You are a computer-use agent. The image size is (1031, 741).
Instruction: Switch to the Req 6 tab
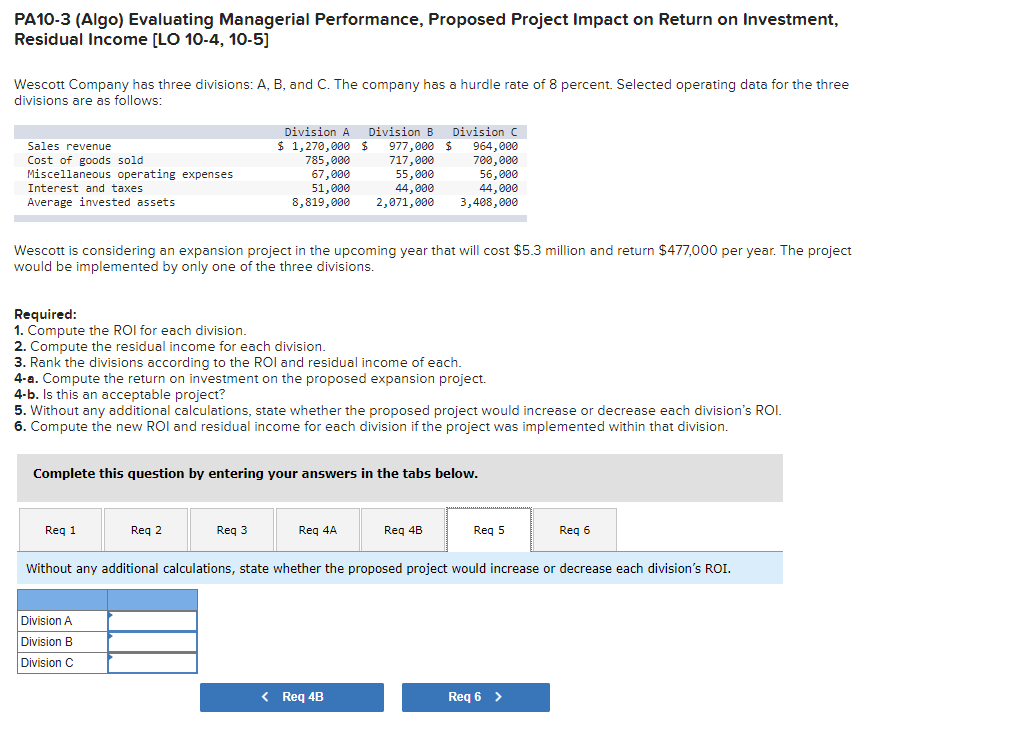(575, 530)
